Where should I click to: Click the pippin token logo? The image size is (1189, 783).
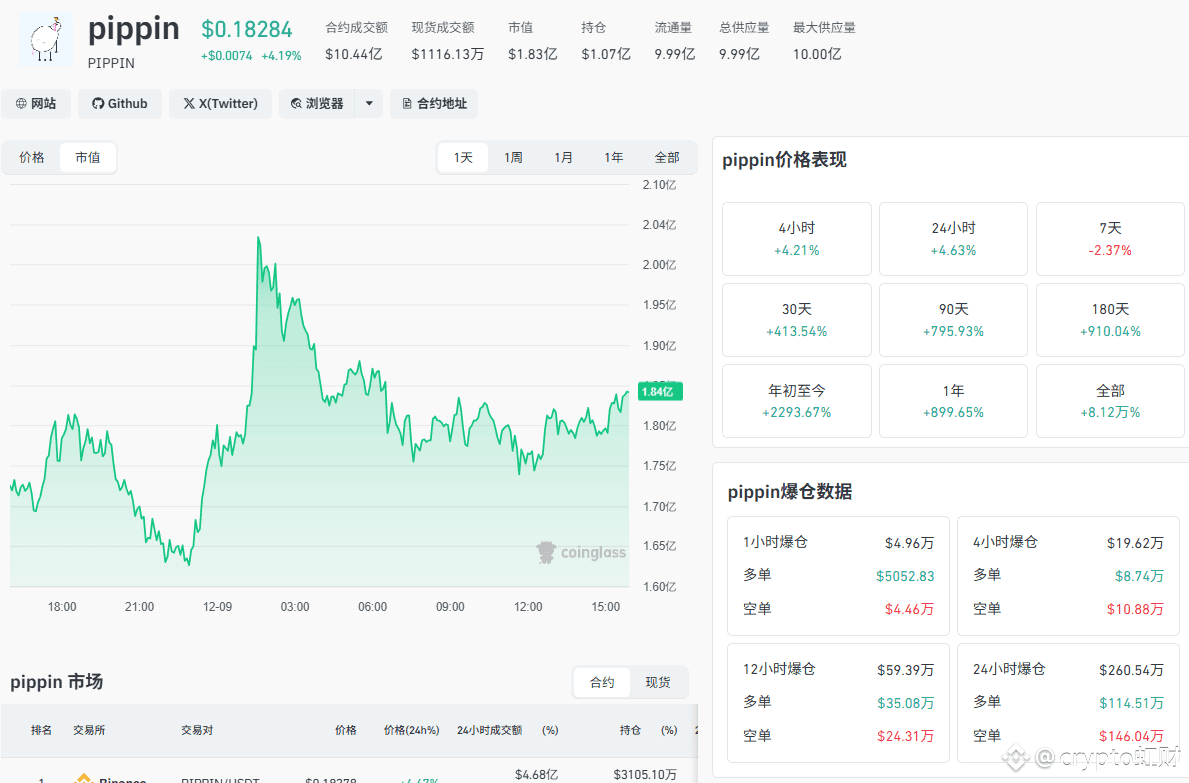click(46, 40)
